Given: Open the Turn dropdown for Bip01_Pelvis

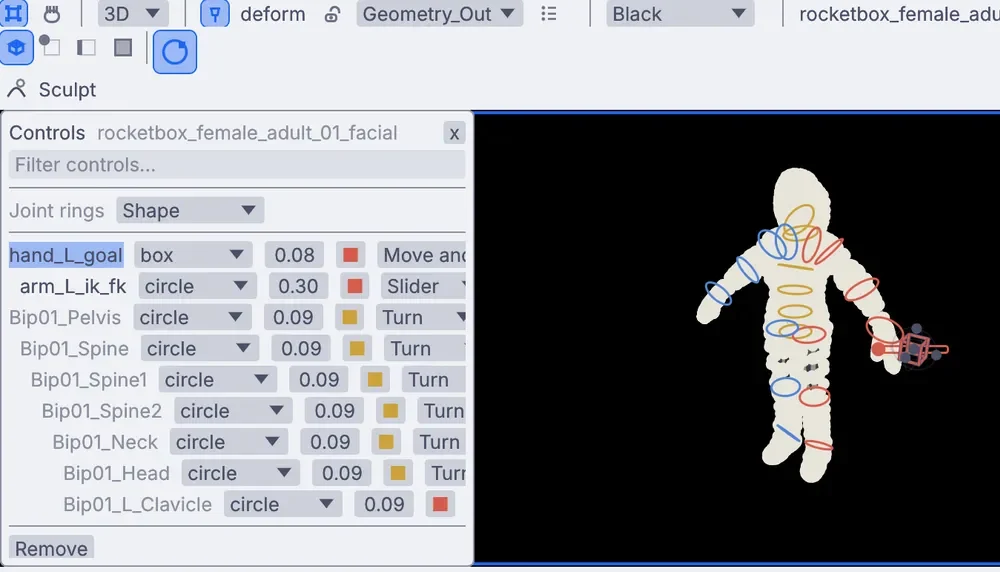Looking at the screenshot, I should pyautogui.click(x=421, y=318).
